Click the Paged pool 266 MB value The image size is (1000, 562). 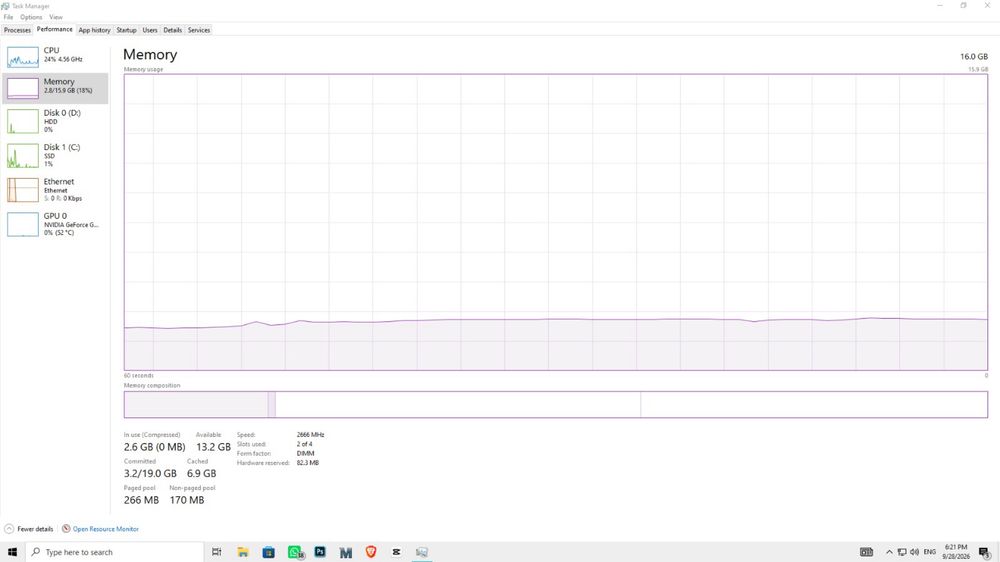click(x=141, y=500)
